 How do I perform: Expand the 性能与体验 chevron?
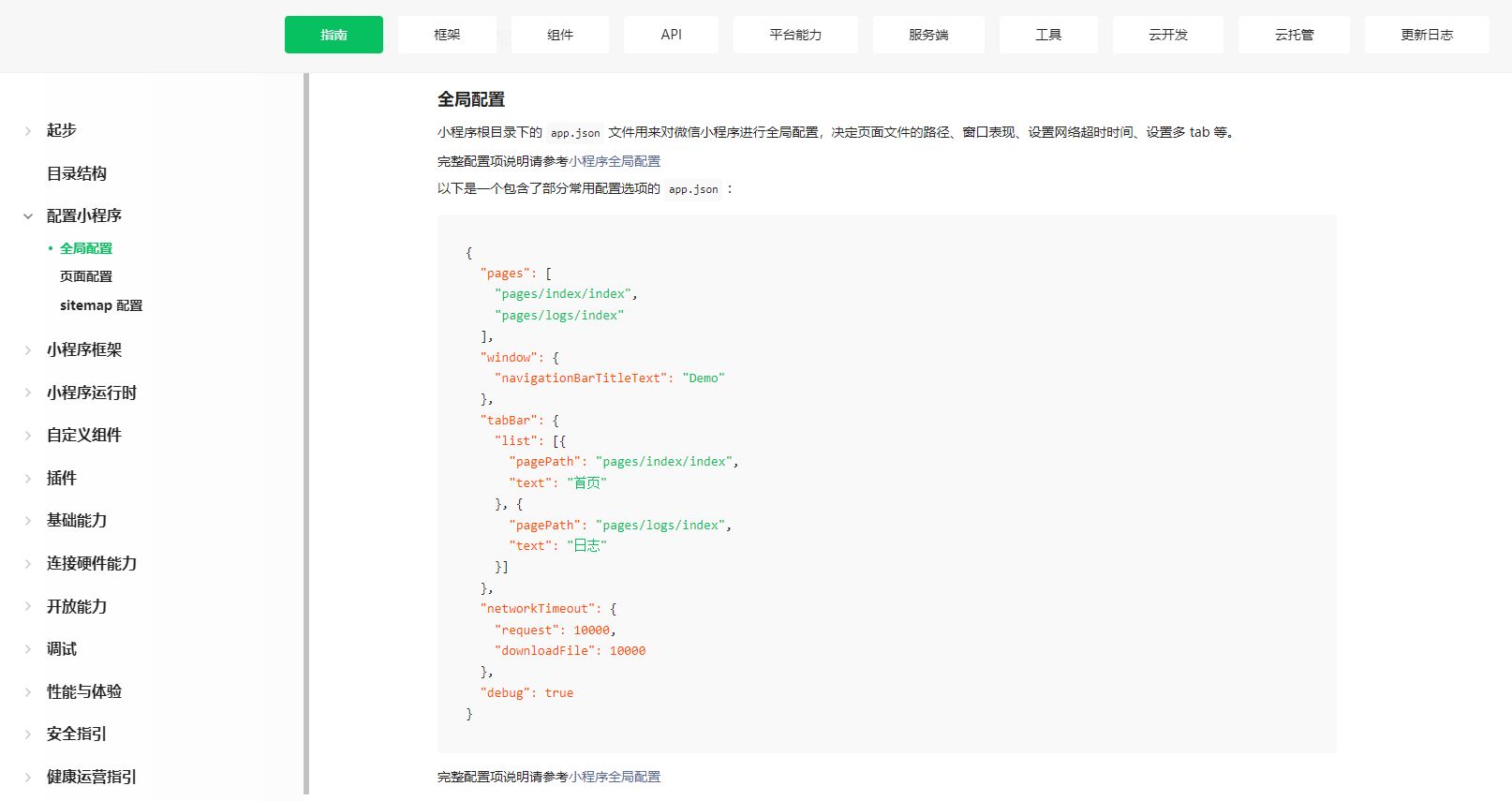28,692
